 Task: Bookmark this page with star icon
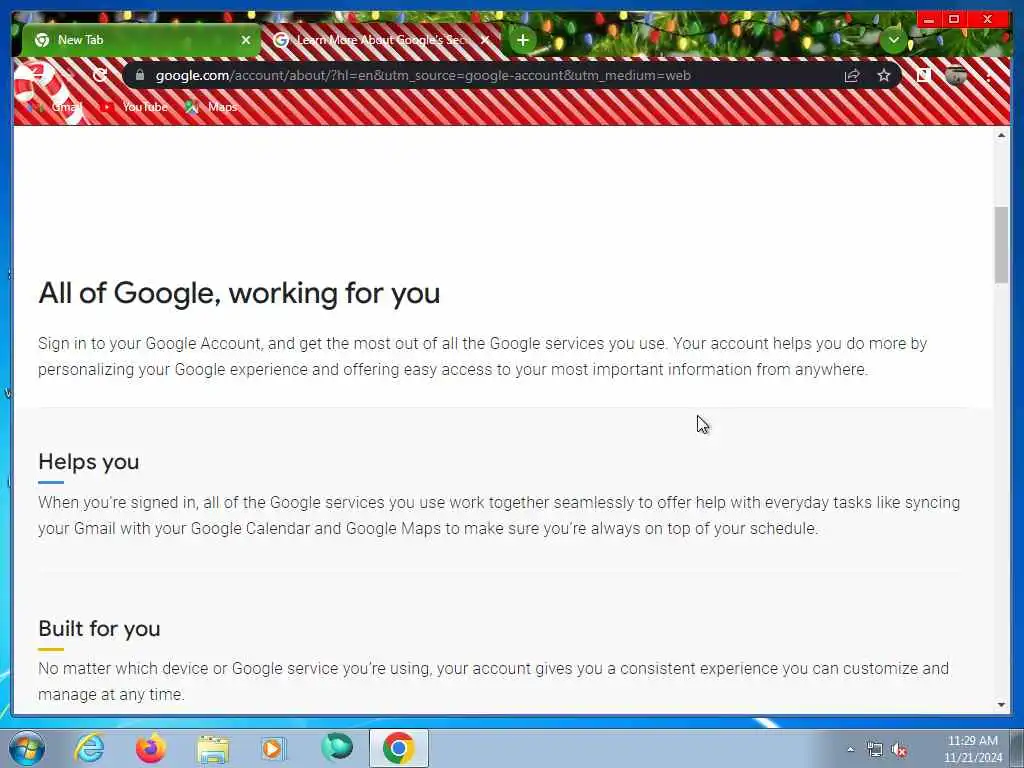(x=884, y=76)
